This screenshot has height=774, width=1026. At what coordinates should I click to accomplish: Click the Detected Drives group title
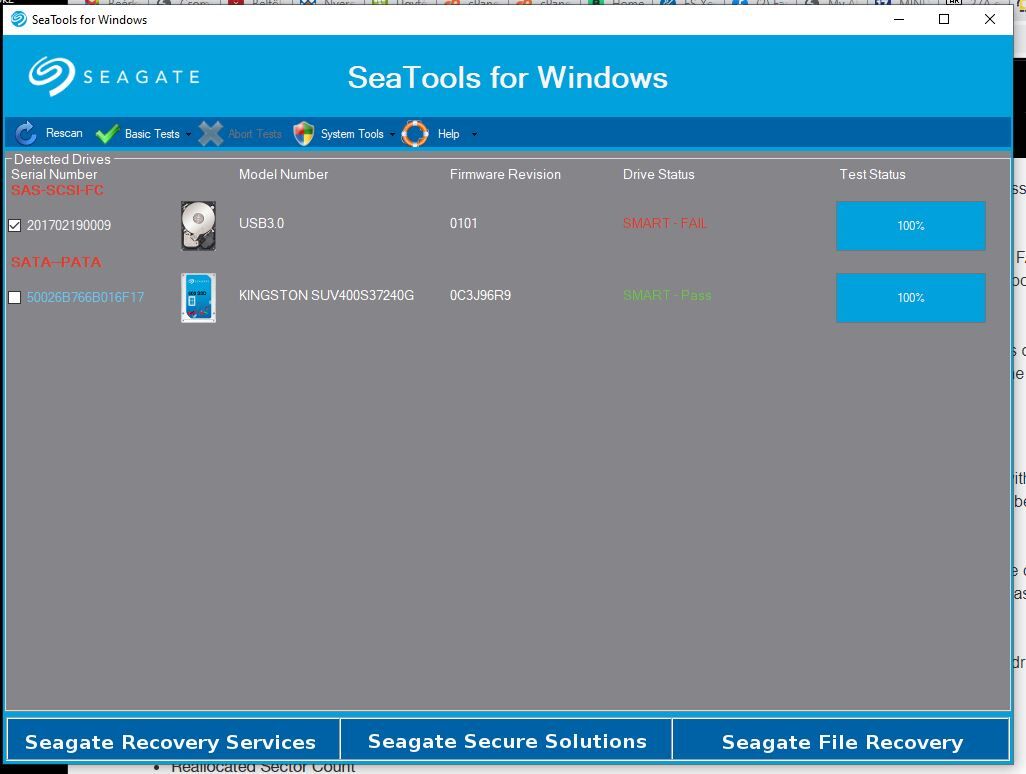pos(62,159)
